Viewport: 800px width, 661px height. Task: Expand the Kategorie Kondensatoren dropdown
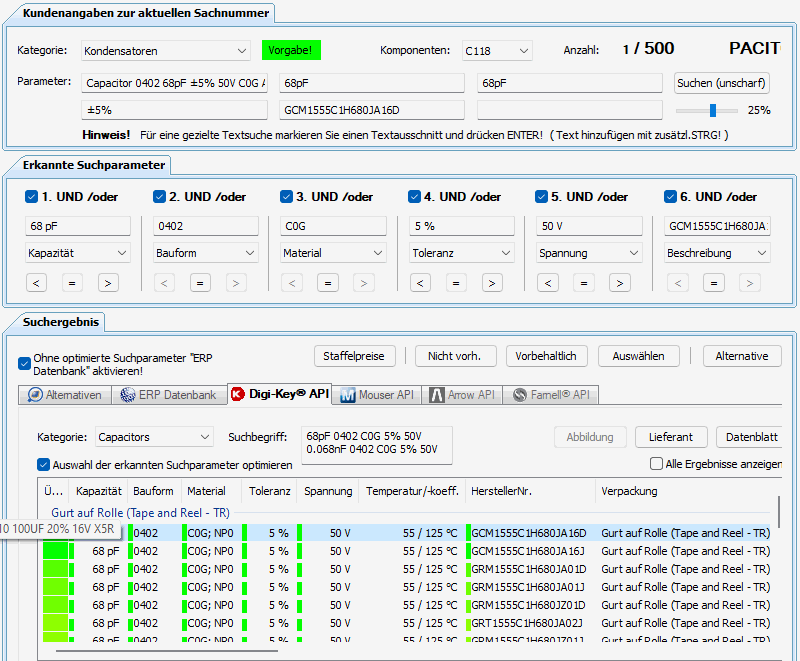166,51
